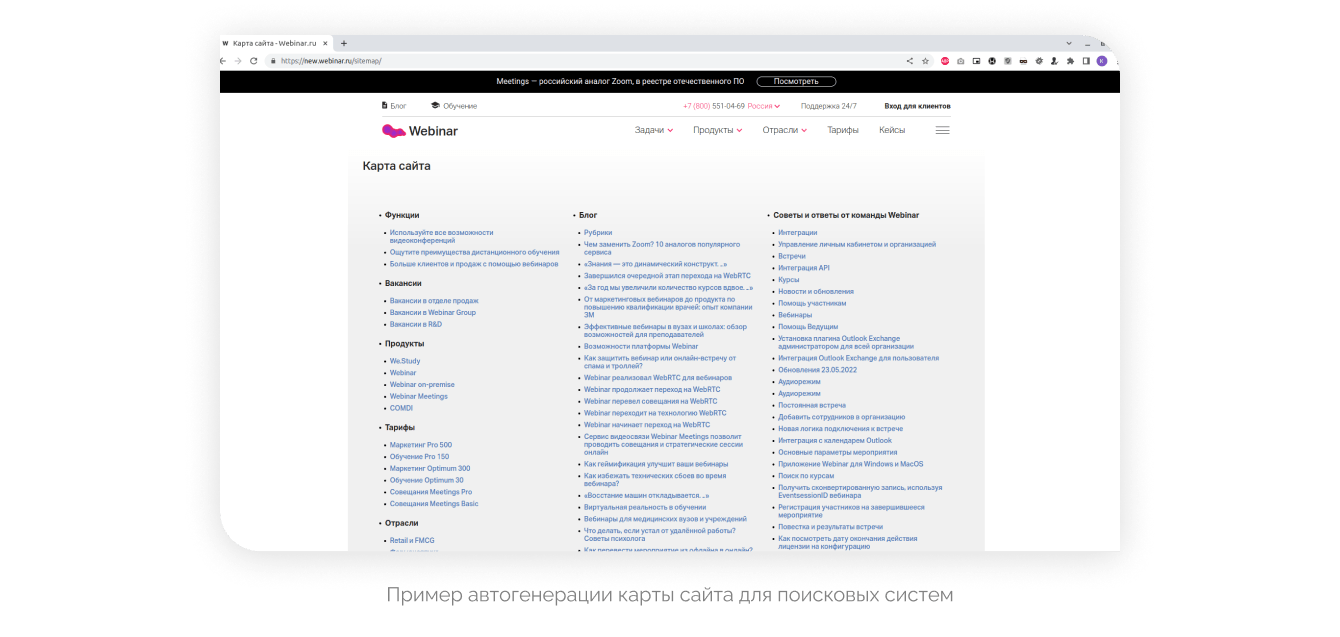Screen dimensions: 1340x637
Task: Open 'Вакансии в Webinar Group' link
Action: [x=433, y=313]
